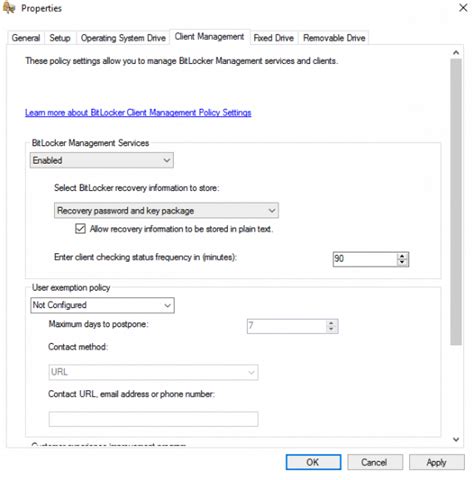Click the scroll up arrow of the scrollbar
Screen dimensions: 474x480
point(456,53)
